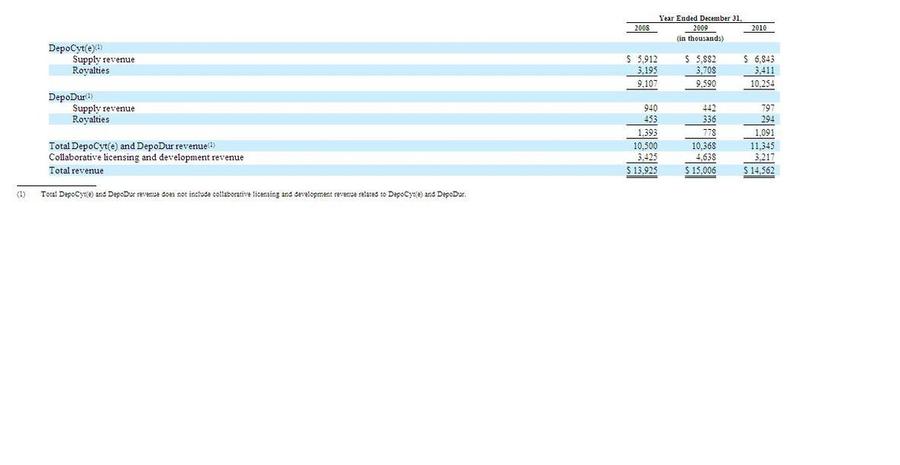Select total revenue $13,925
The height and width of the screenshot is (465, 900).
pos(642,170)
